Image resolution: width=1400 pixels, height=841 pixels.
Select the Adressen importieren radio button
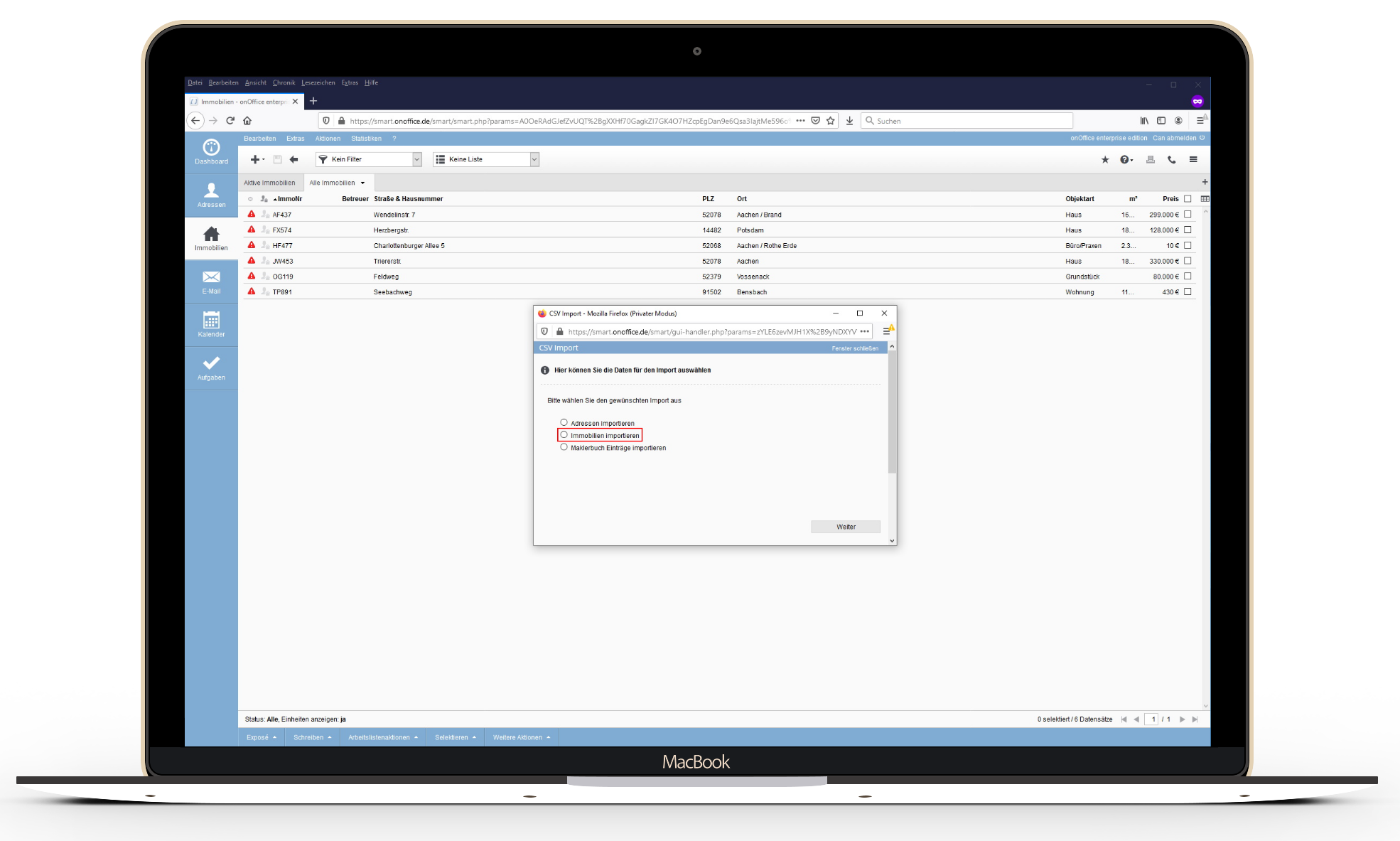(x=564, y=423)
